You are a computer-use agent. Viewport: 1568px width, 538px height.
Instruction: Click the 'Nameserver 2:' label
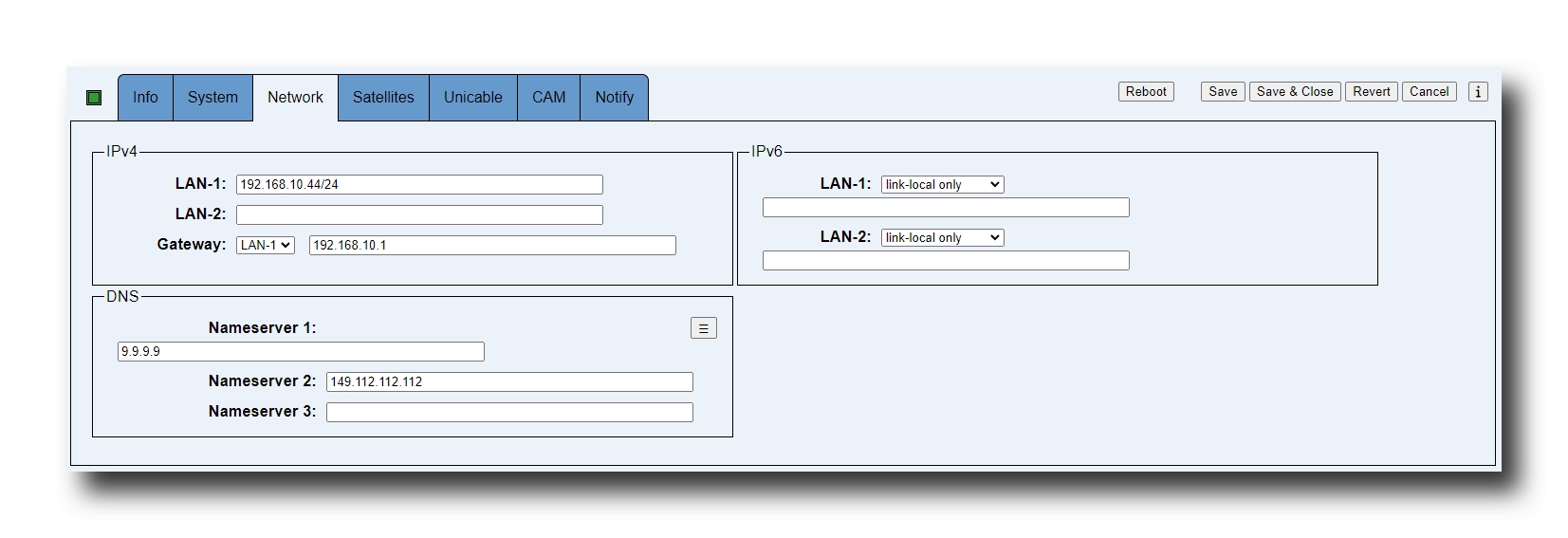tap(262, 381)
